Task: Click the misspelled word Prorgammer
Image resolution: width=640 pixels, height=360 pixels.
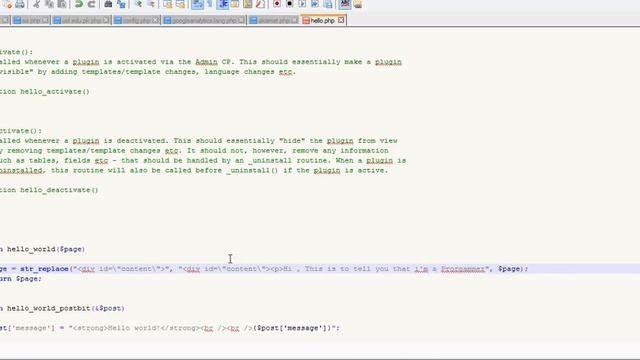Action: (x=463, y=269)
